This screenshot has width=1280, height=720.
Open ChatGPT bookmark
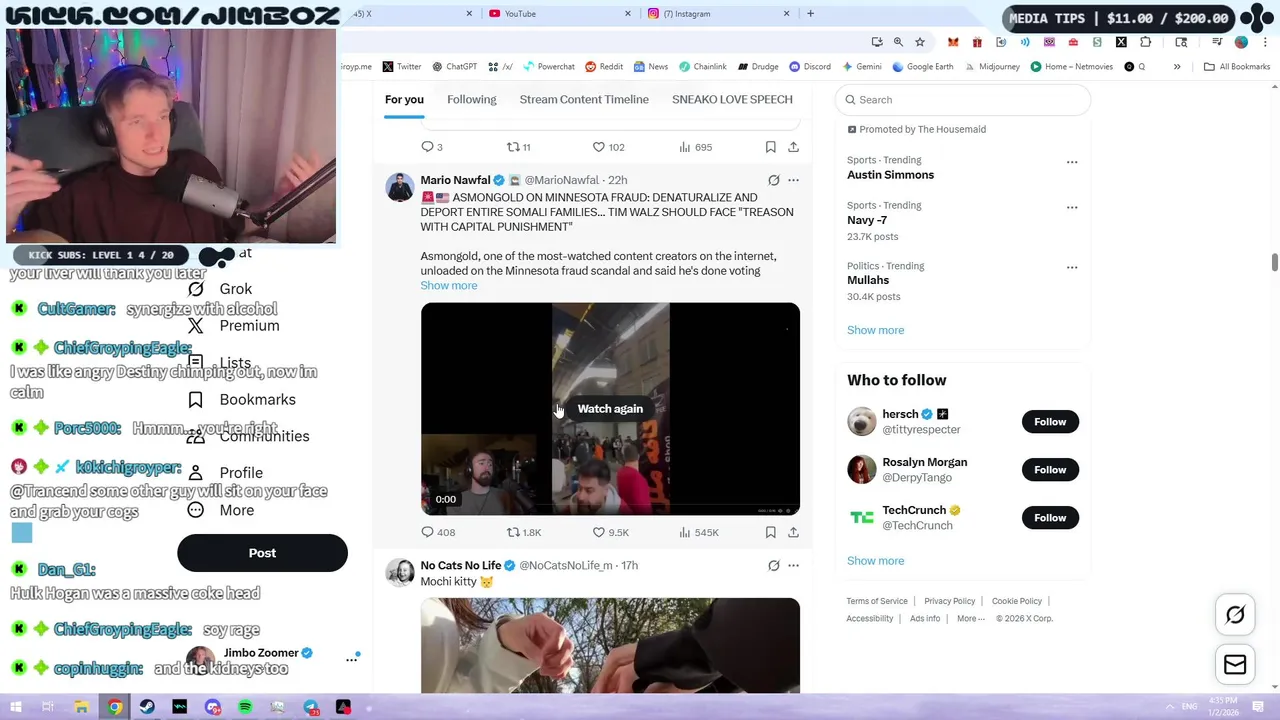click(x=454, y=67)
